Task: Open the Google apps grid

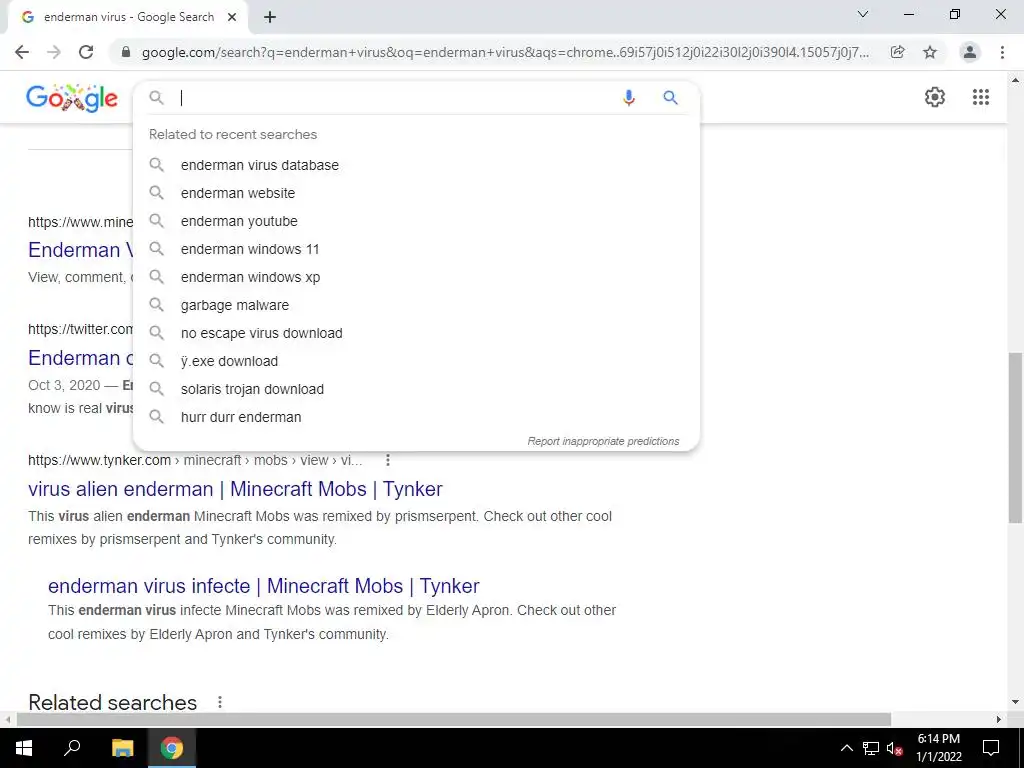Action: pos(981,97)
